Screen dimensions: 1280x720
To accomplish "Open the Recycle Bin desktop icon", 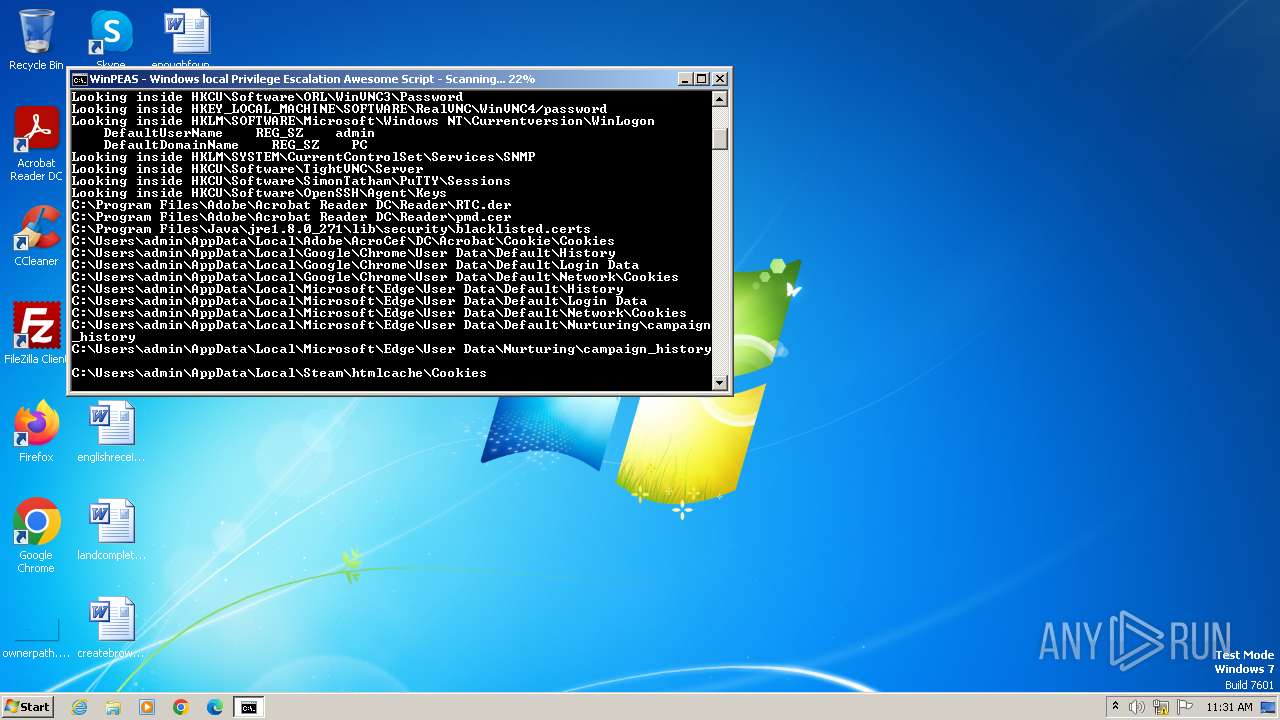I will pyautogui.click(x=36, y=40).
